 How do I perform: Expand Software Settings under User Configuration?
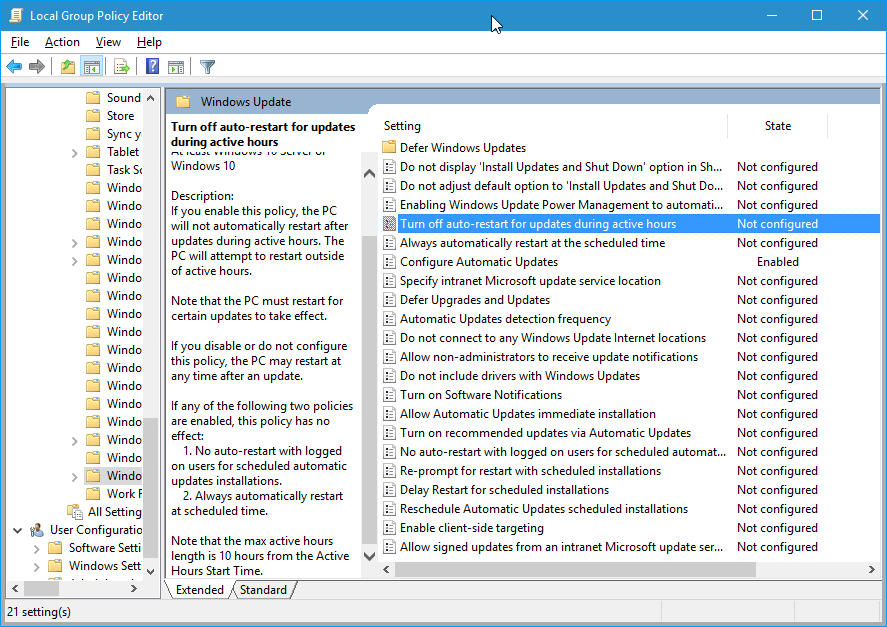(36, 548)
